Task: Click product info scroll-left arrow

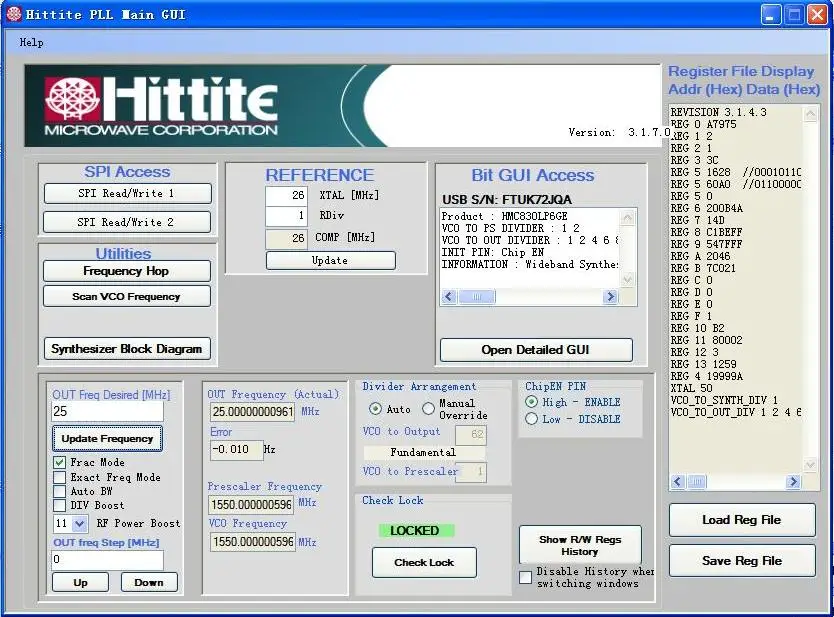Action: tap(449, 296)
